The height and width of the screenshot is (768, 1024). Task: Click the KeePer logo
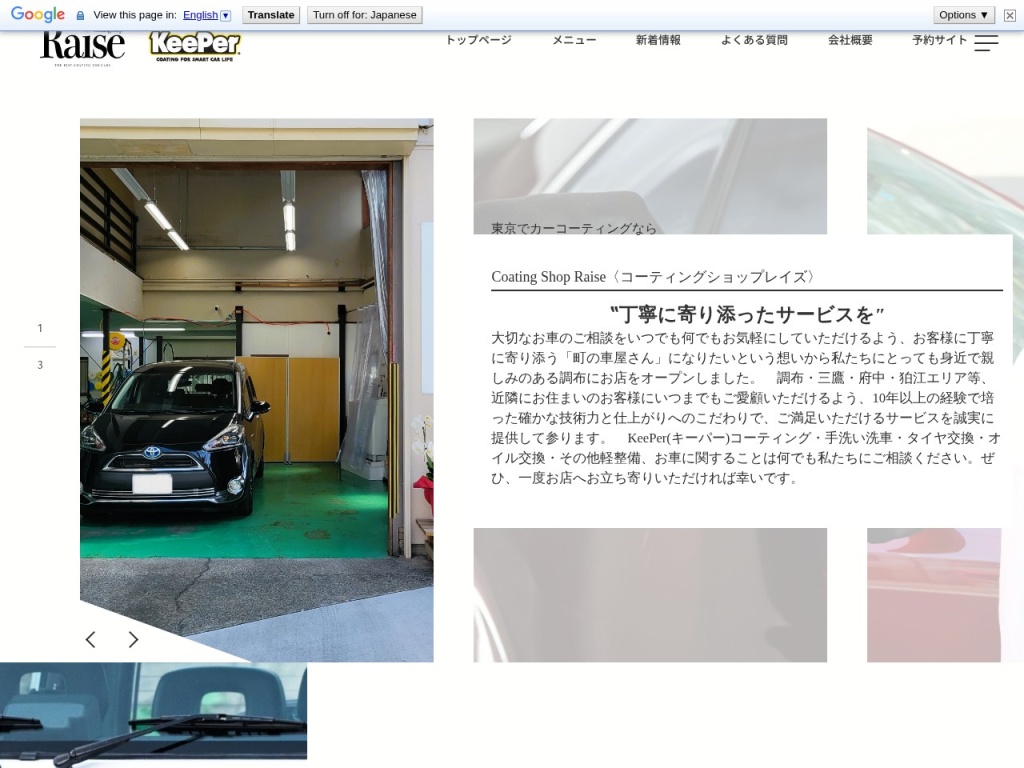point(195,47)
